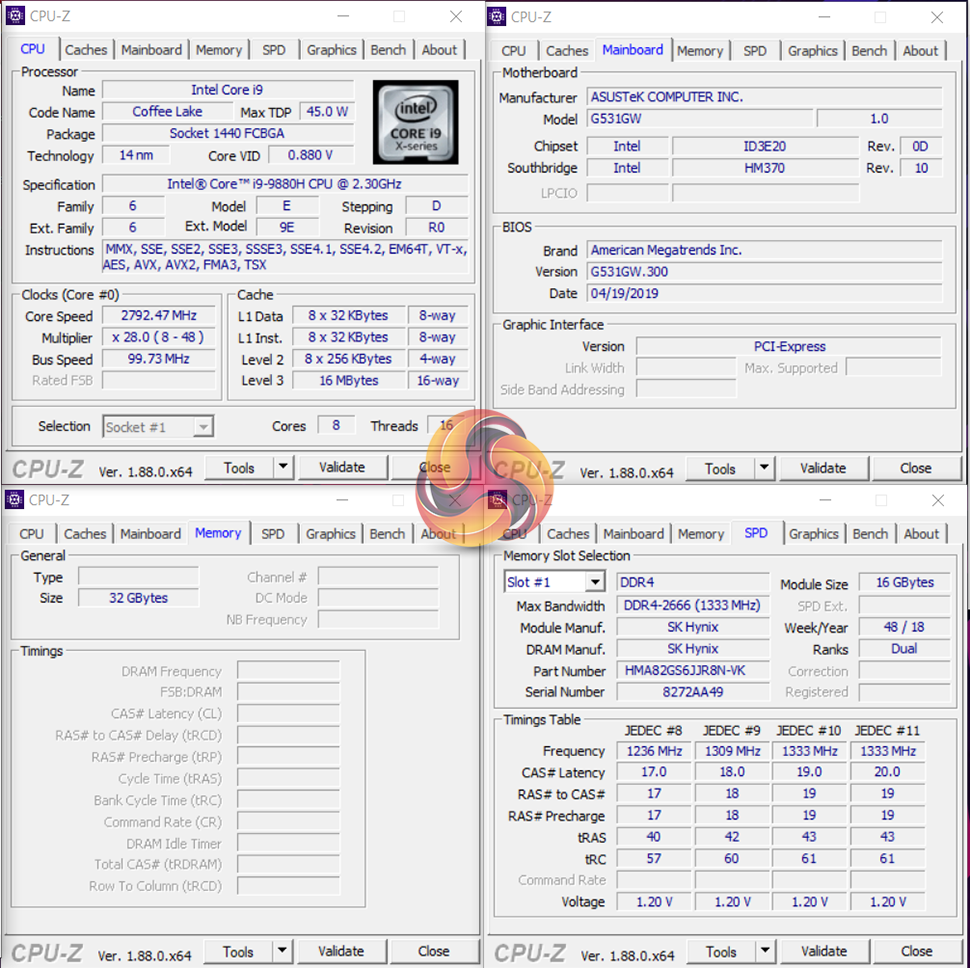Click Validate in the CPU window
The width and height of the screenshot is (970, 968).
[342, 468]
